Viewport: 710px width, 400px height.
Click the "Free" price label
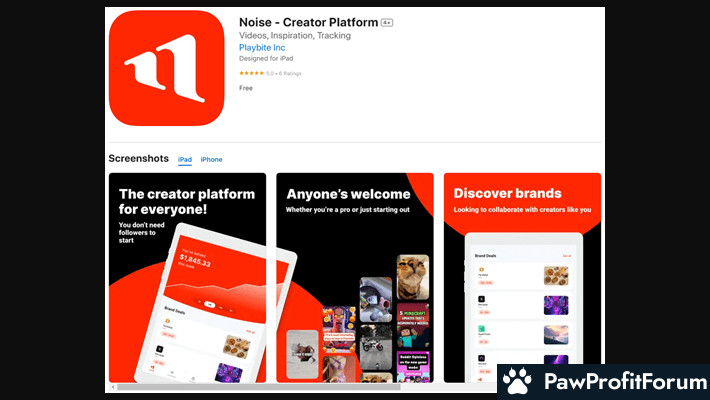[246, 88]
